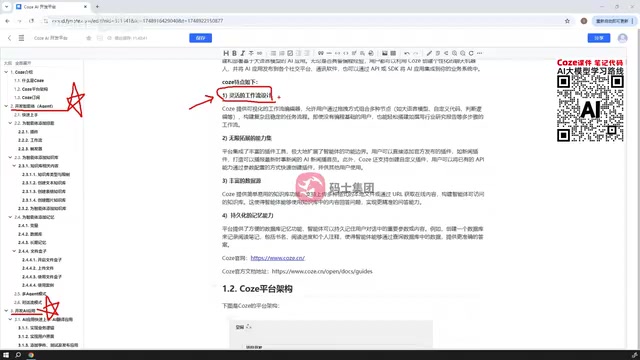Click the blue 保存 save button

[200, 38]
